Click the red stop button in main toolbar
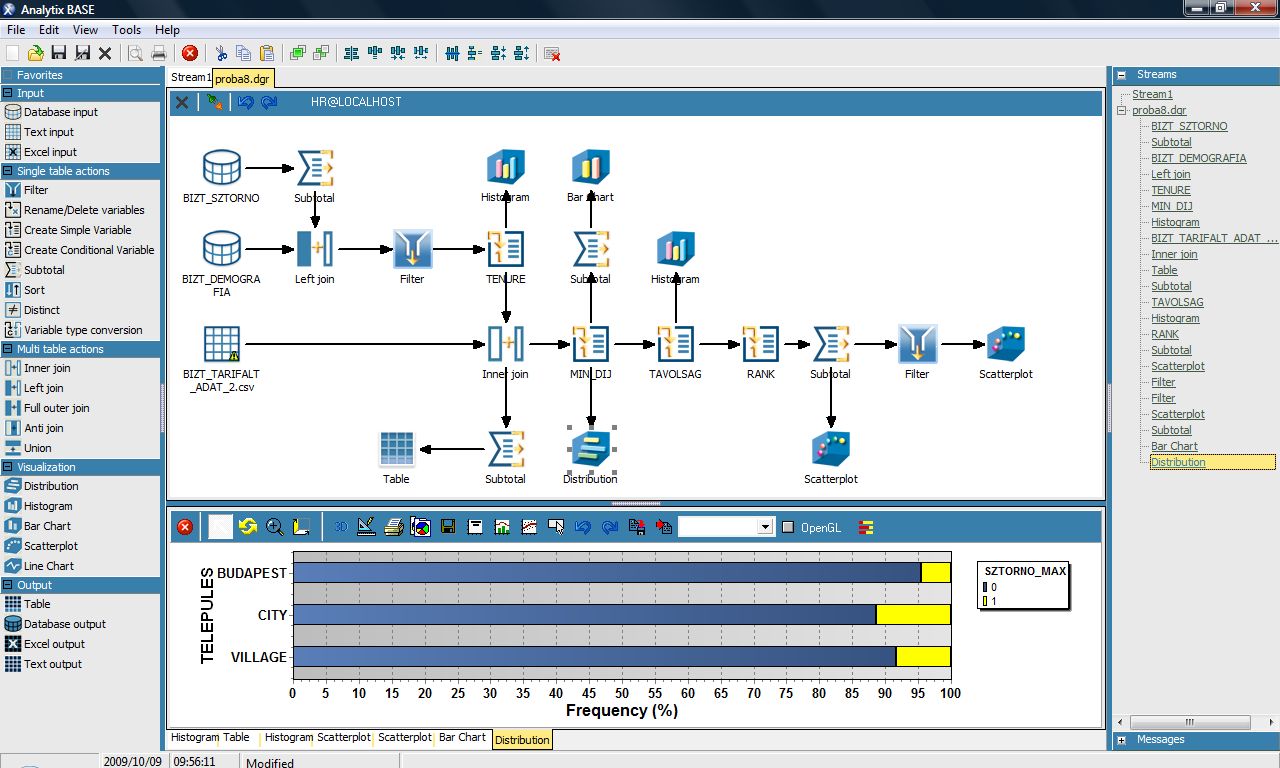1280x768 pixels. pos(190,53)
